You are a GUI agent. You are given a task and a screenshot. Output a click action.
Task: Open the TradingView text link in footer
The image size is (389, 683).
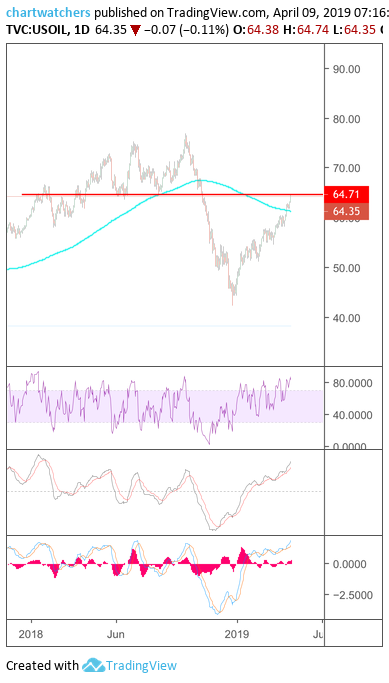[142, 666]
